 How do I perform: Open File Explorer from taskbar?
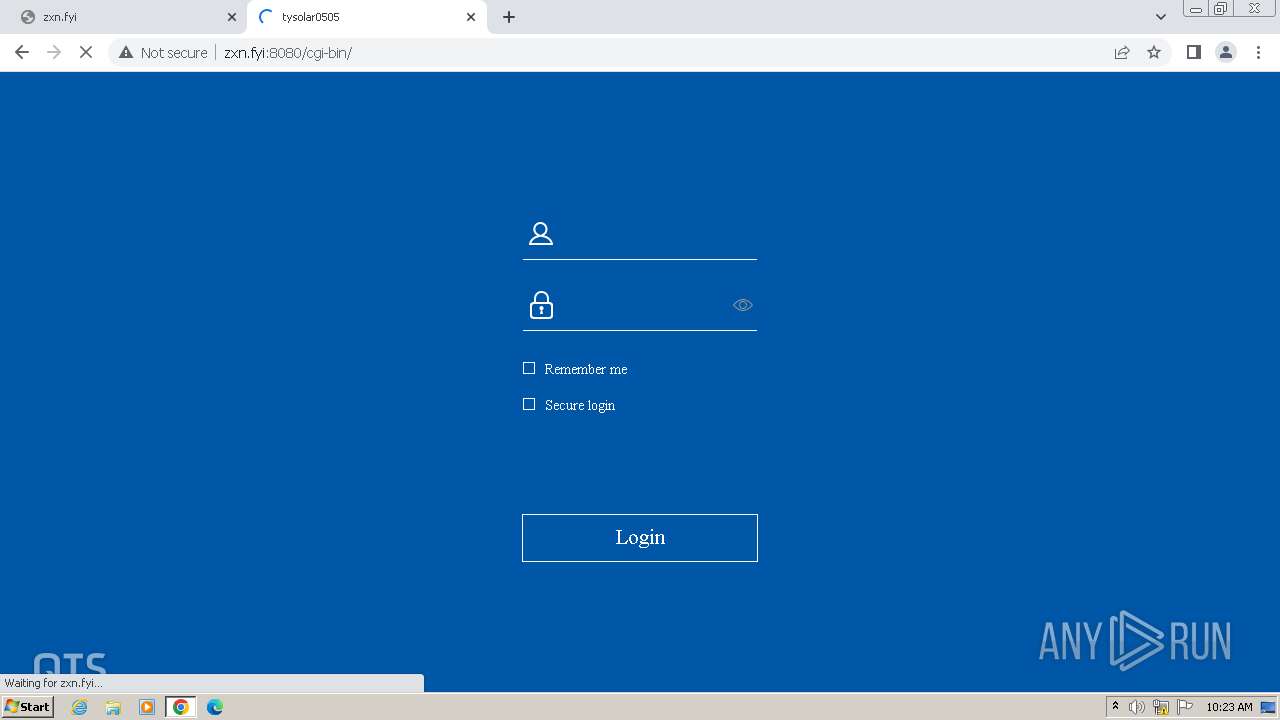113,707
